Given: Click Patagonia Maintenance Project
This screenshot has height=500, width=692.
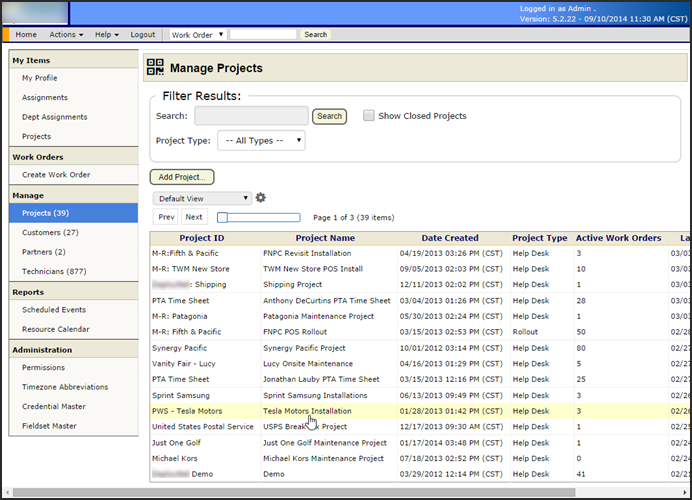Looking at the screenshot, I should pos(318,316).
